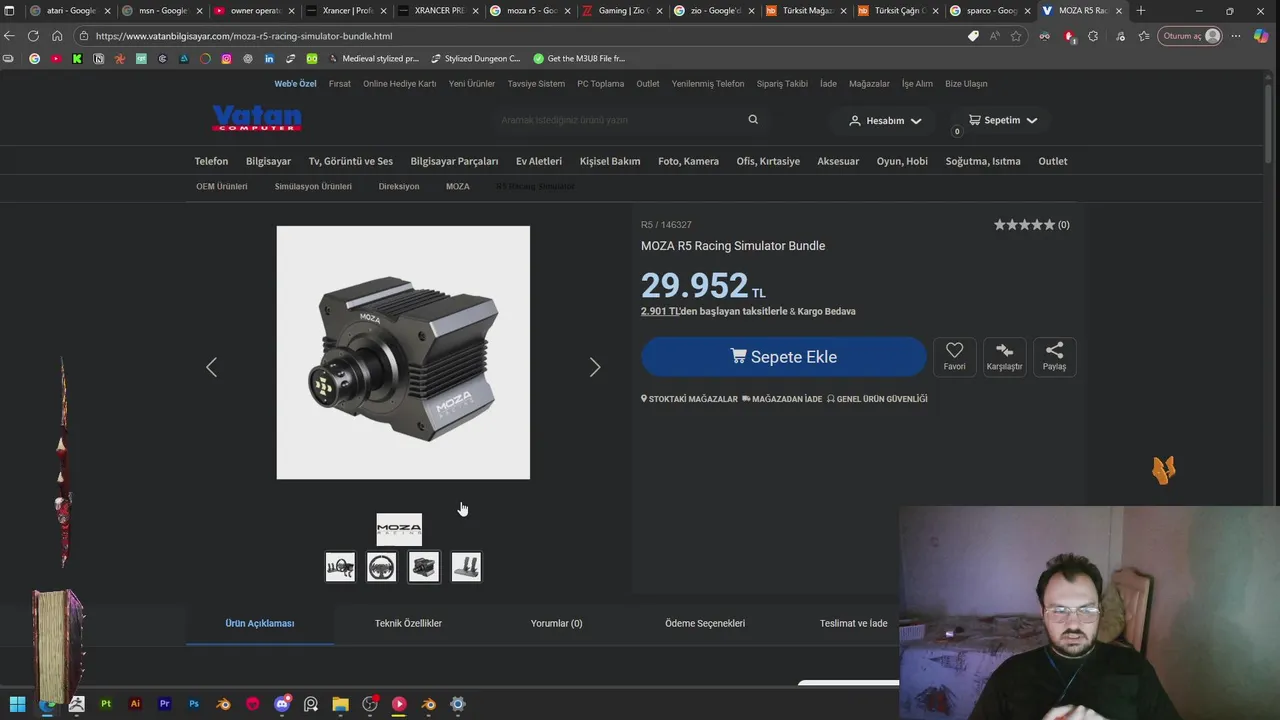Image resolution: width=1280 pixels, height=720 pixels.
Task: Open the Instagram bookmark
Action: pyautogui.click(x=226, y=59)
